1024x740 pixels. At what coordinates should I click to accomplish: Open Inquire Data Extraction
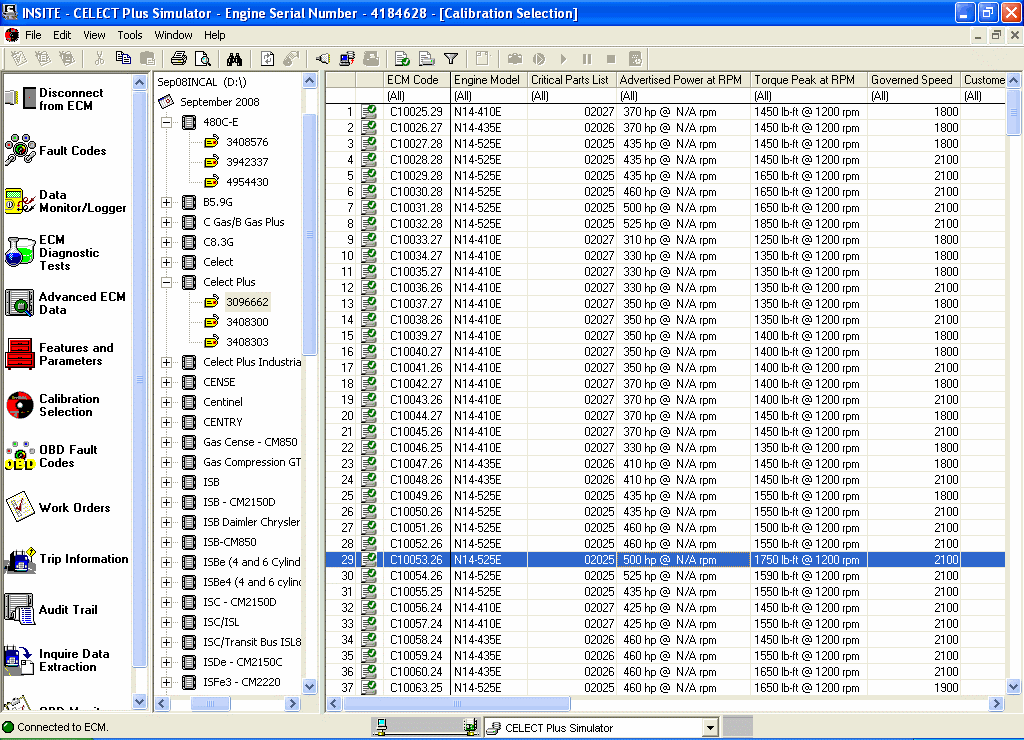(x=57, y=660)
